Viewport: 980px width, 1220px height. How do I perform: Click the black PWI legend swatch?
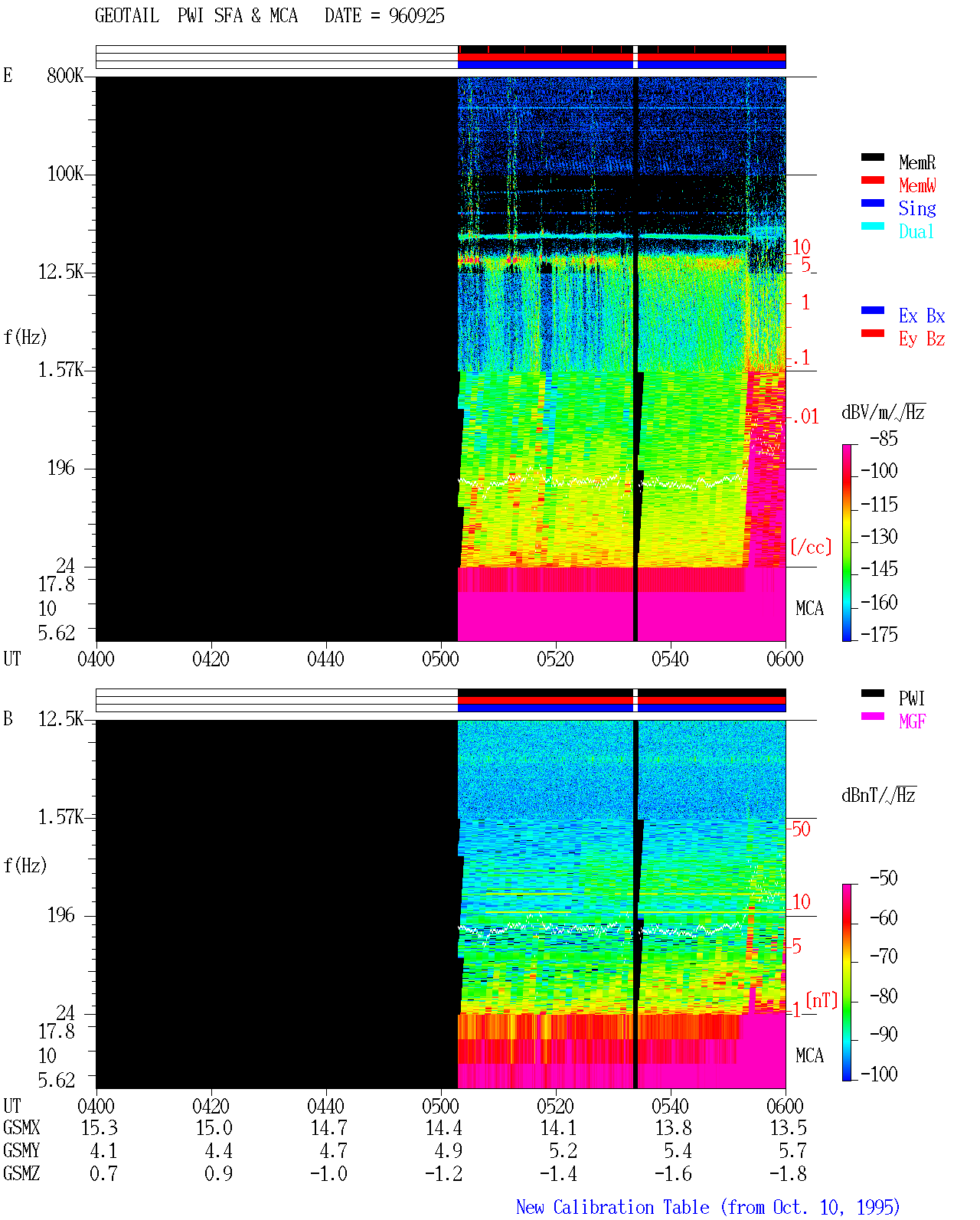tap(873, 694)
